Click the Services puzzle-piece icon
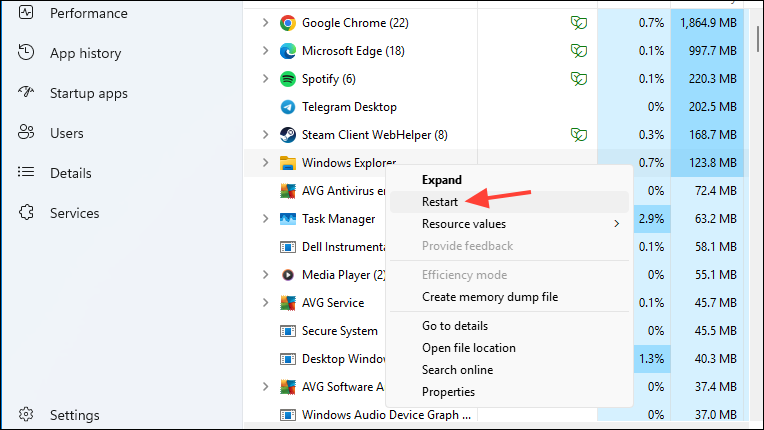This screenshot has height=430, width=764. (26, 212)
